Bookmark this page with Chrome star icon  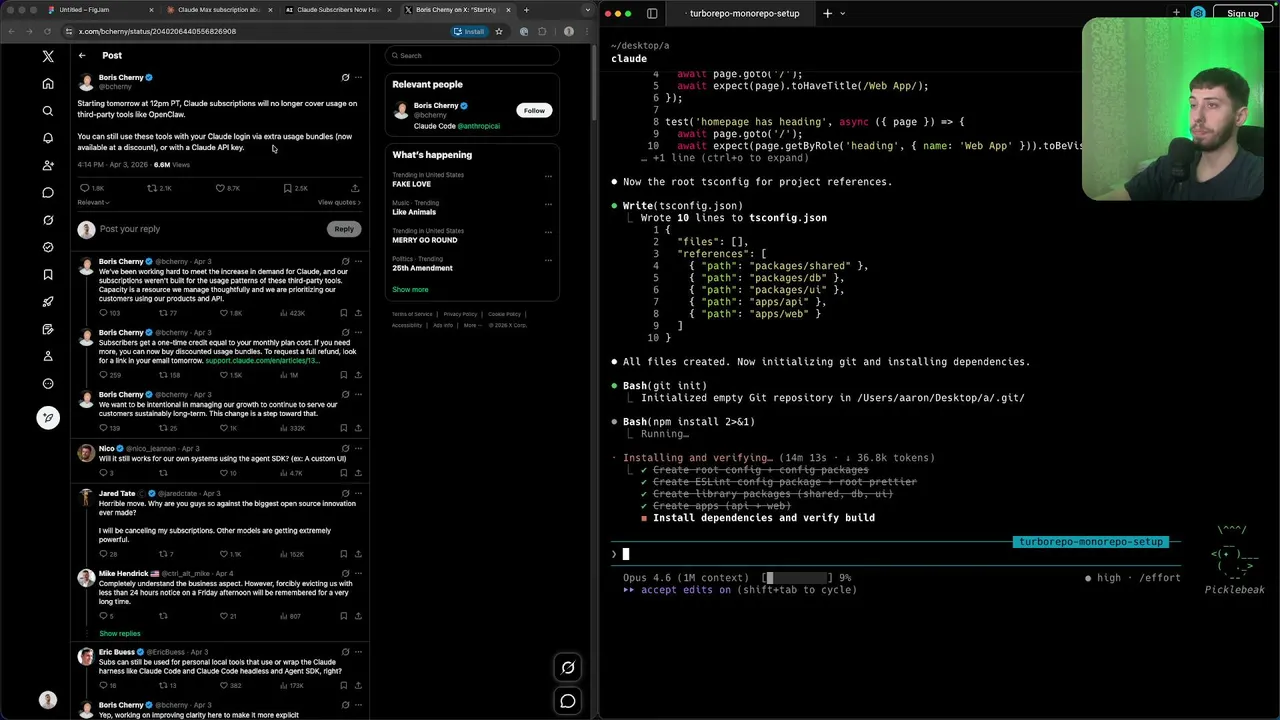click(499, 31)
